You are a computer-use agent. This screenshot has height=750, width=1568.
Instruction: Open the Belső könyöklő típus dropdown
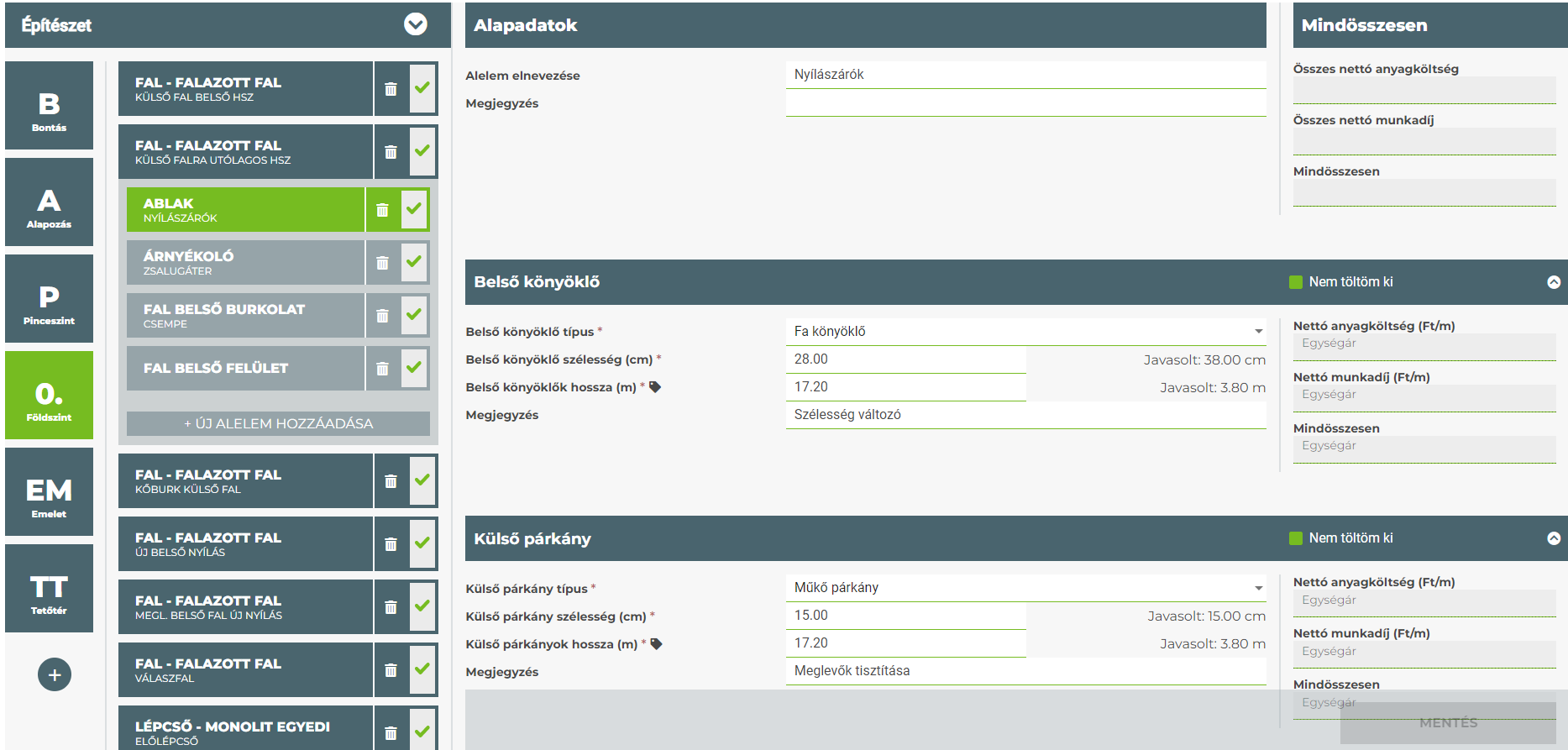click(1025, 332)
